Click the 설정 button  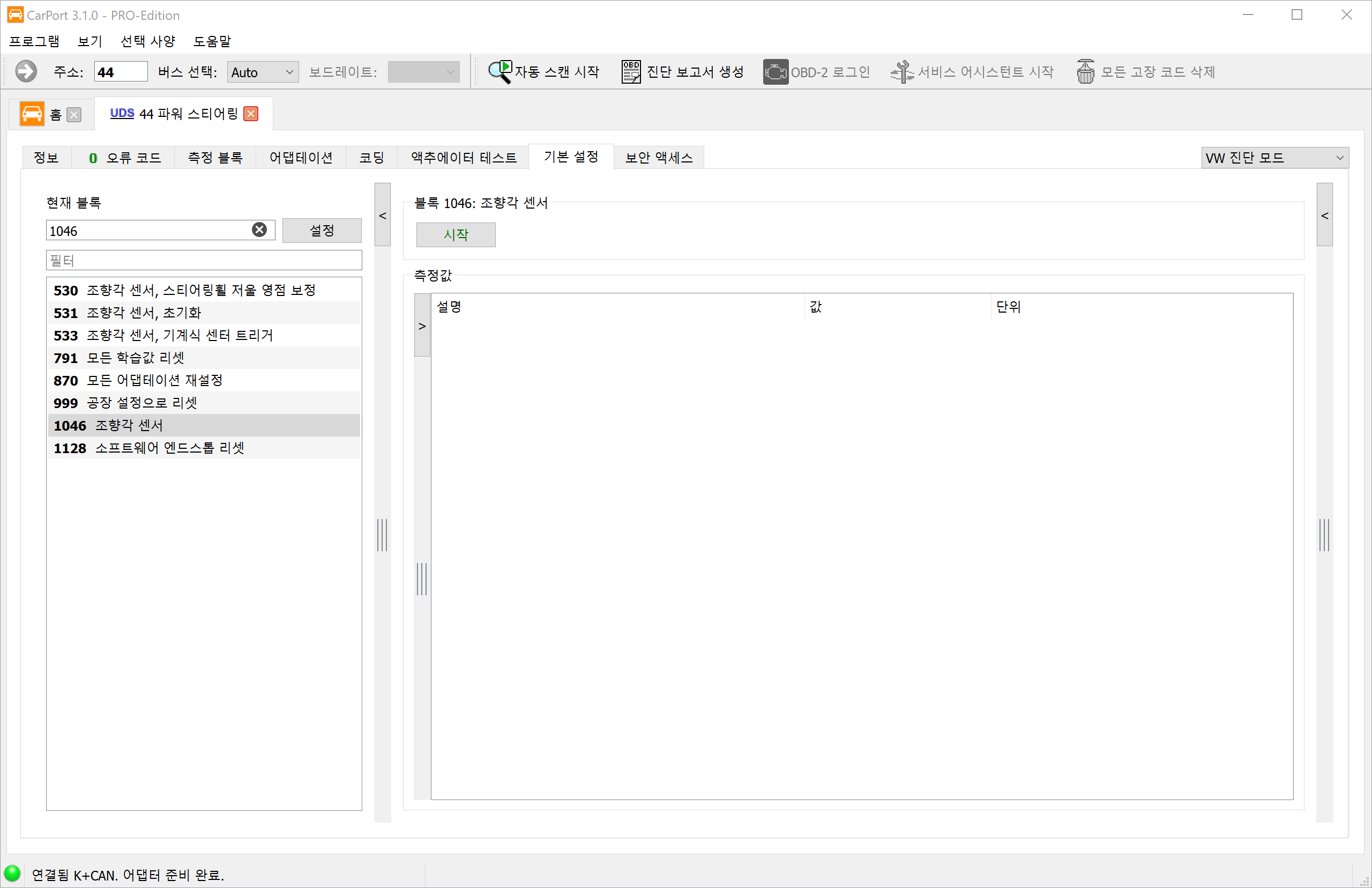322,231
